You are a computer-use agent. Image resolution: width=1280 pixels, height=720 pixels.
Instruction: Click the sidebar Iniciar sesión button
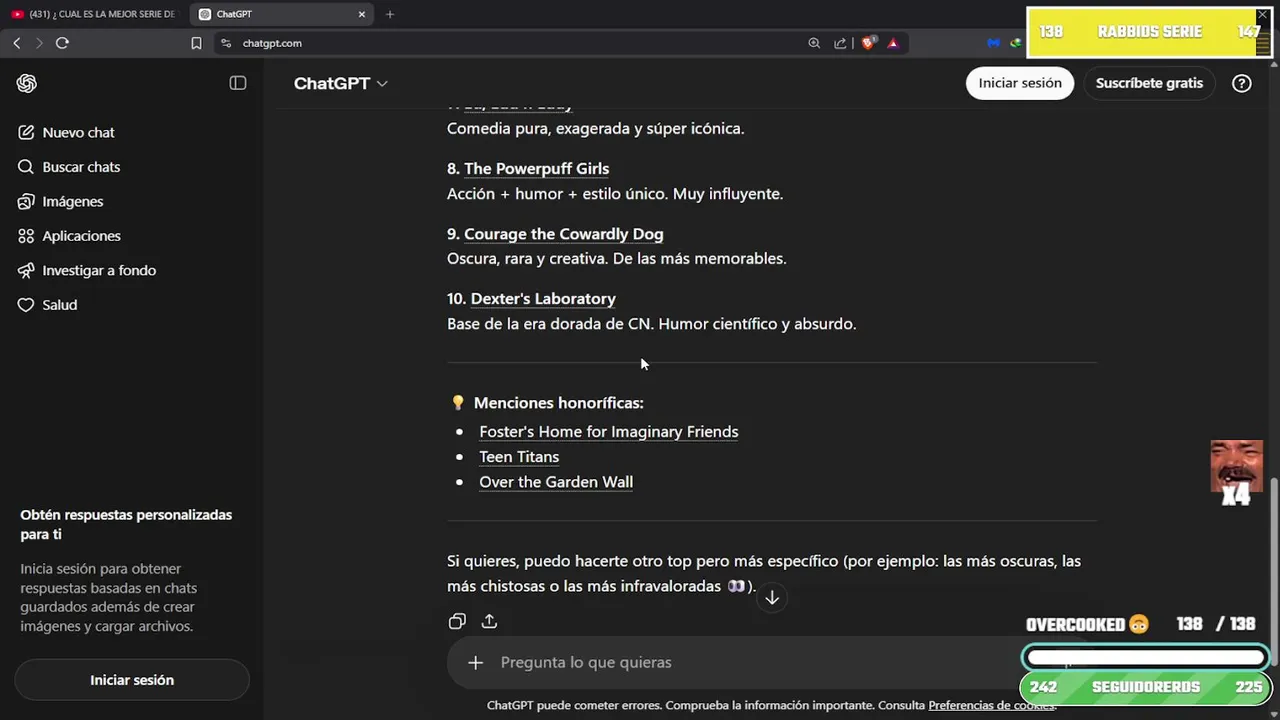coord(132,680)
